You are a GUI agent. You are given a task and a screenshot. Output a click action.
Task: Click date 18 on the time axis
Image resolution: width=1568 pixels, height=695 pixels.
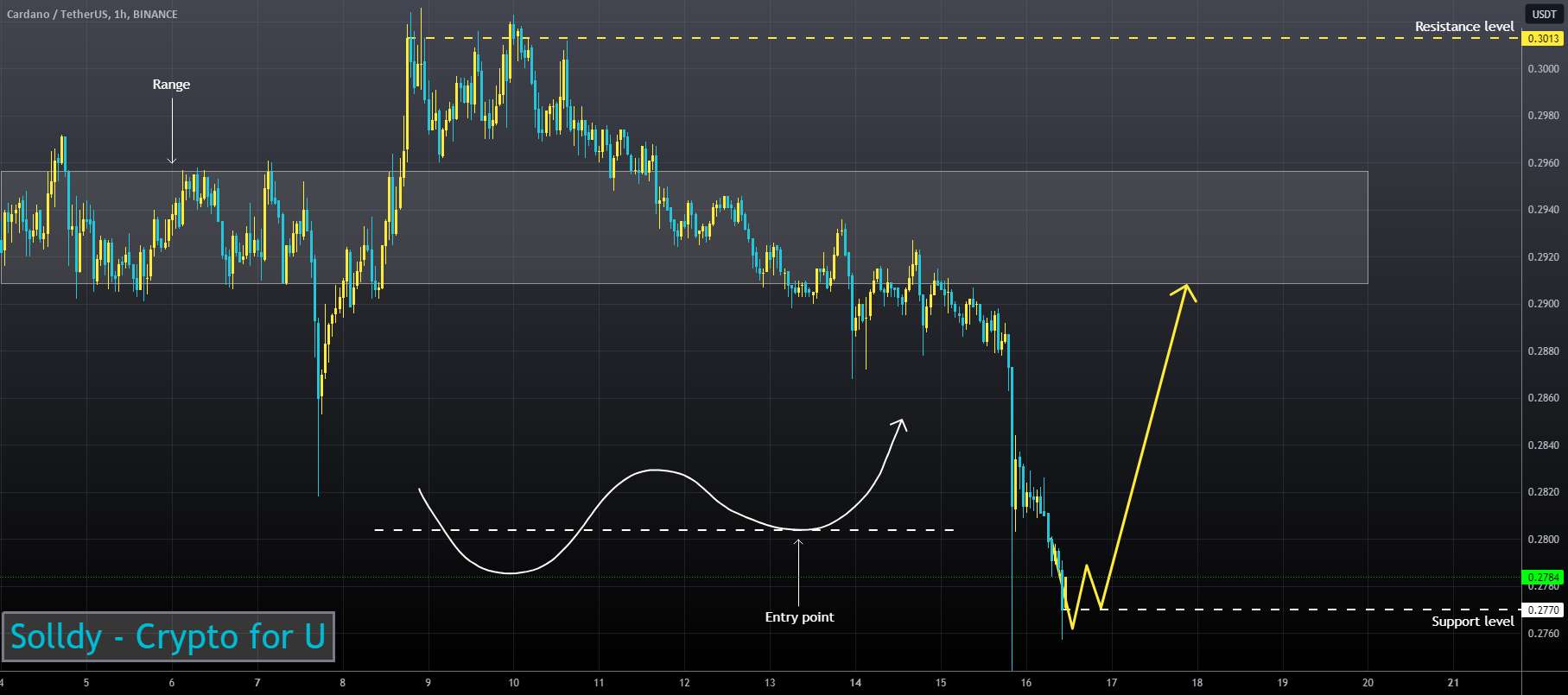coord(1197,683)
